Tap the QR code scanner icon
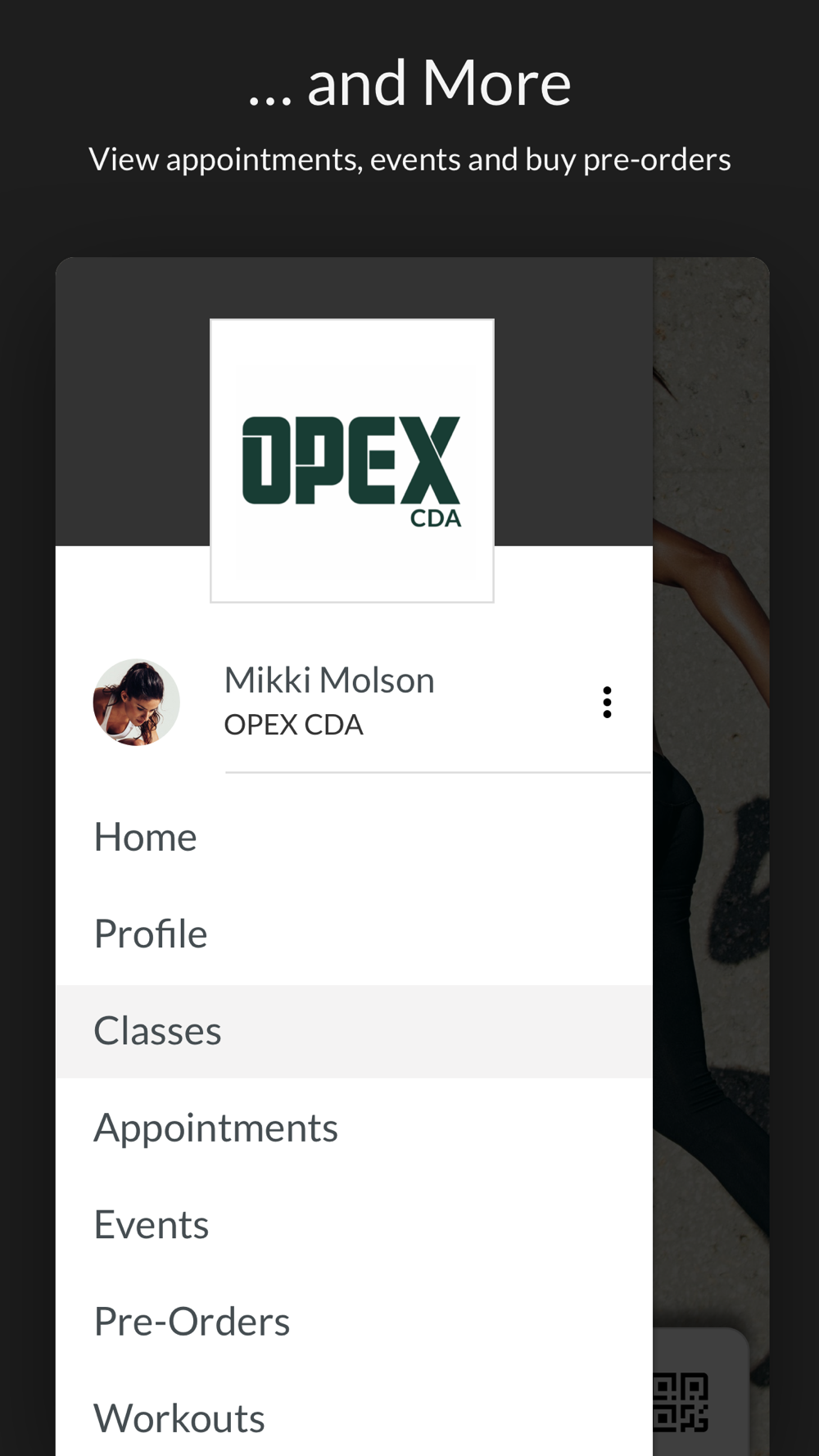819x1456 pixels. pyautogui.click(x=681, y=1402)
